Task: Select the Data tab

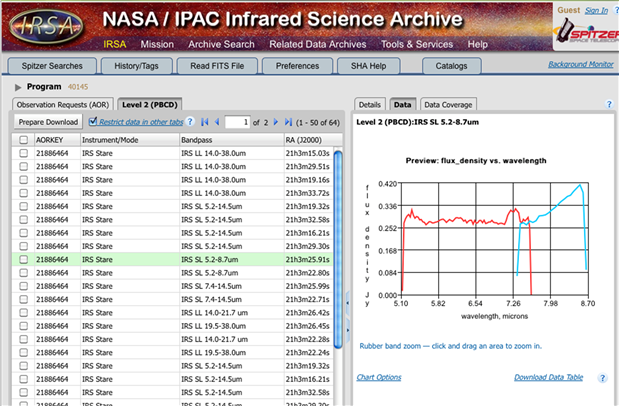Action: [403, 105]
